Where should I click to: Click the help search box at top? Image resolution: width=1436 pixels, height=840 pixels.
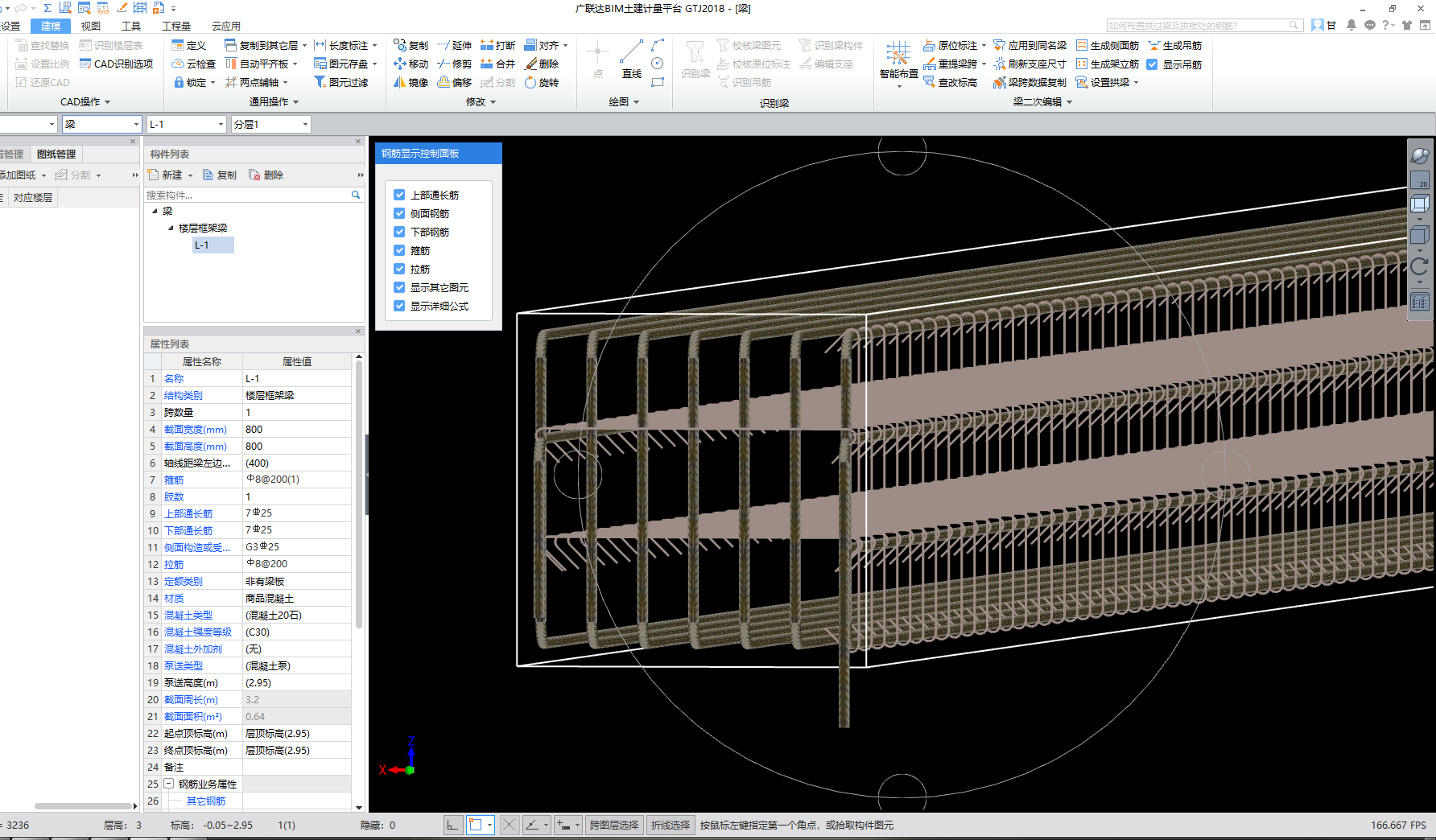[1204, 26]
